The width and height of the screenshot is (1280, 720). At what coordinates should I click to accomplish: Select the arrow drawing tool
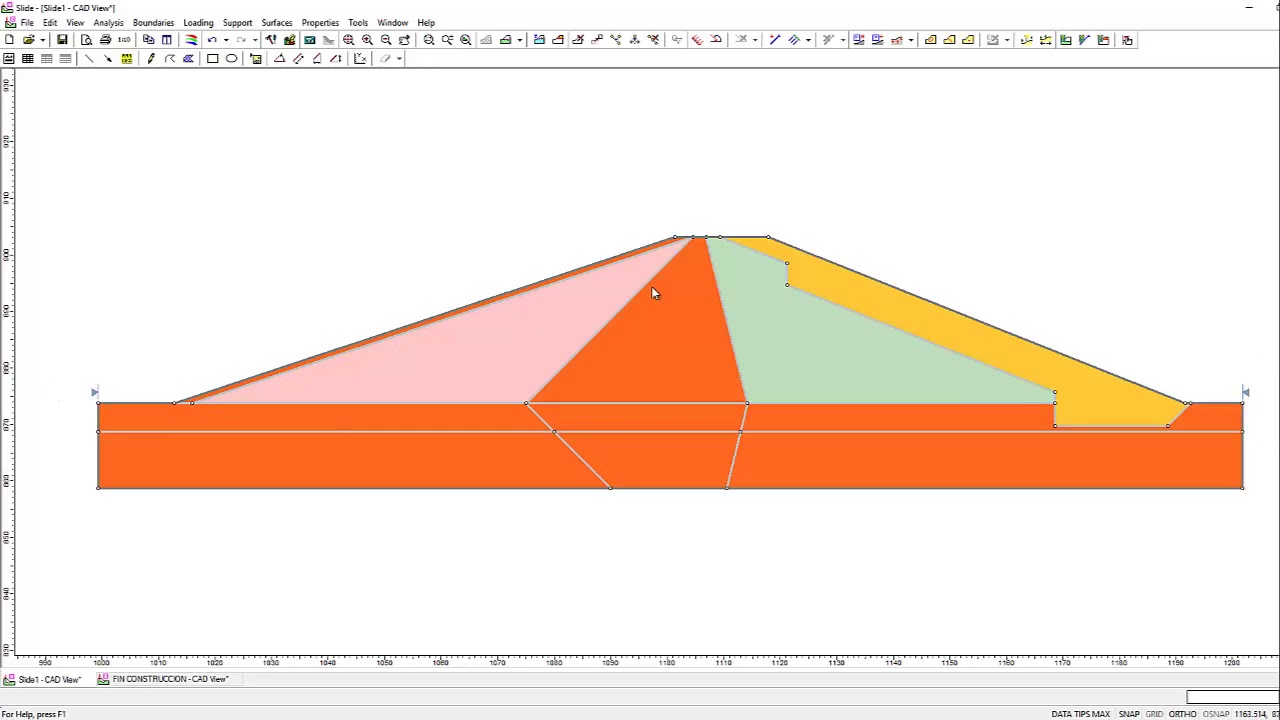(108, 59)
